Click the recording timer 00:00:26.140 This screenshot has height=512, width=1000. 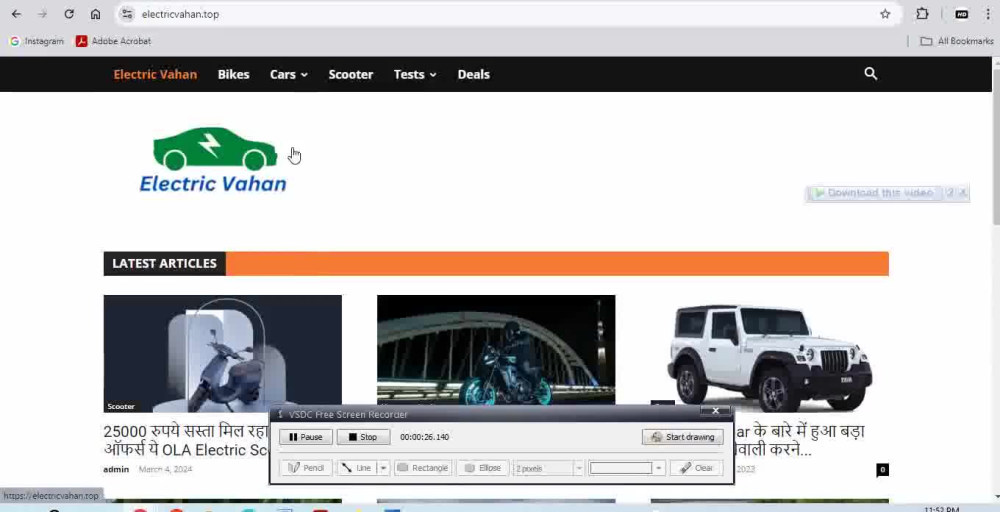[x=424, y=437]
